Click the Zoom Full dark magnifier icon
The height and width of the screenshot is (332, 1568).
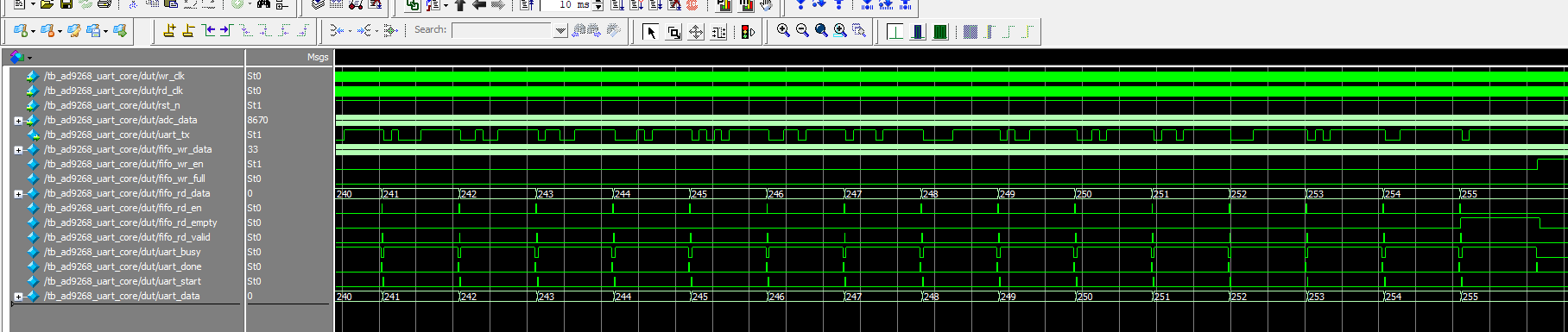coord(821,31)
